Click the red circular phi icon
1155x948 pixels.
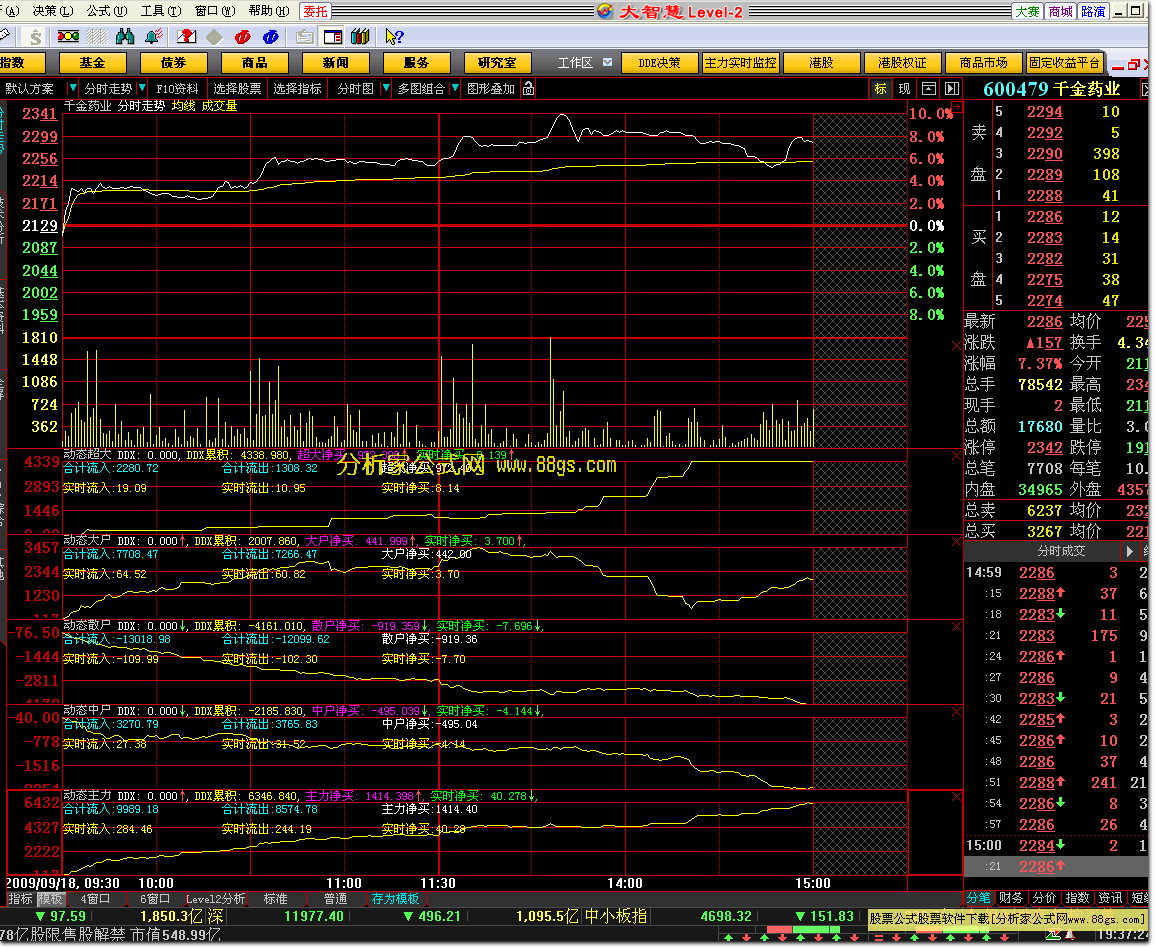click(x=242, y=37)
